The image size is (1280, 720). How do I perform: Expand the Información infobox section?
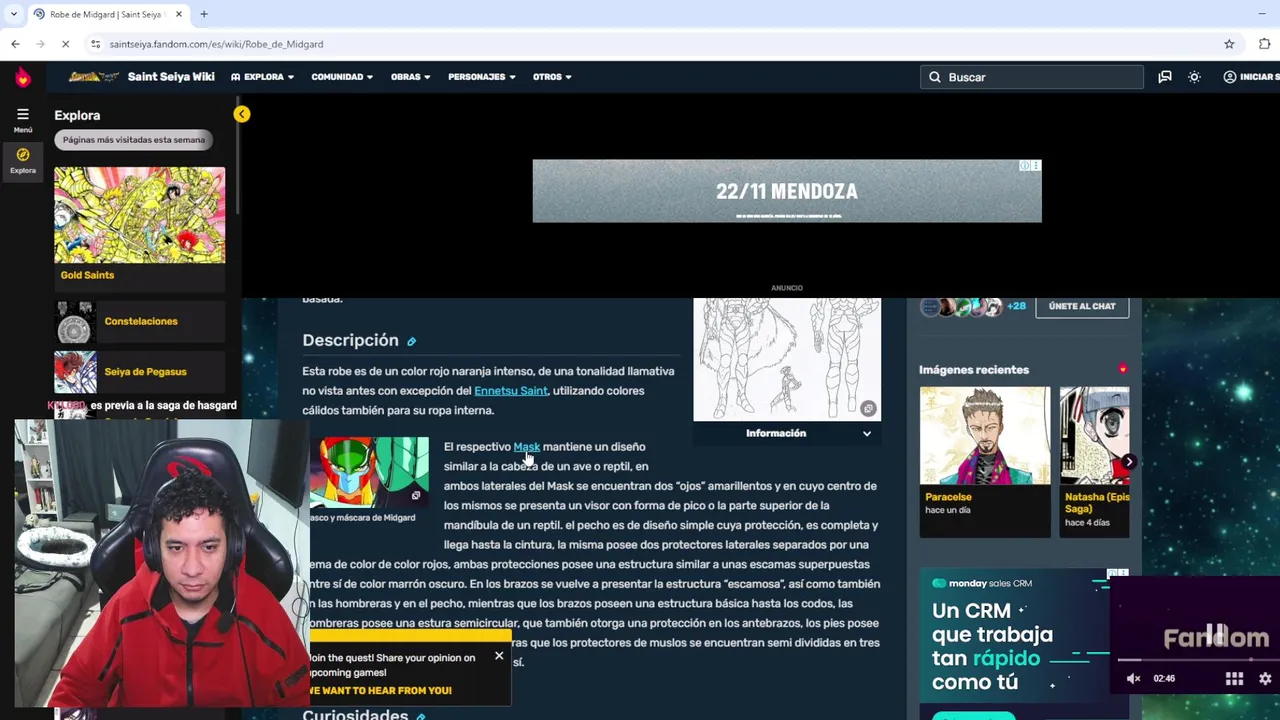click(787, 433)
